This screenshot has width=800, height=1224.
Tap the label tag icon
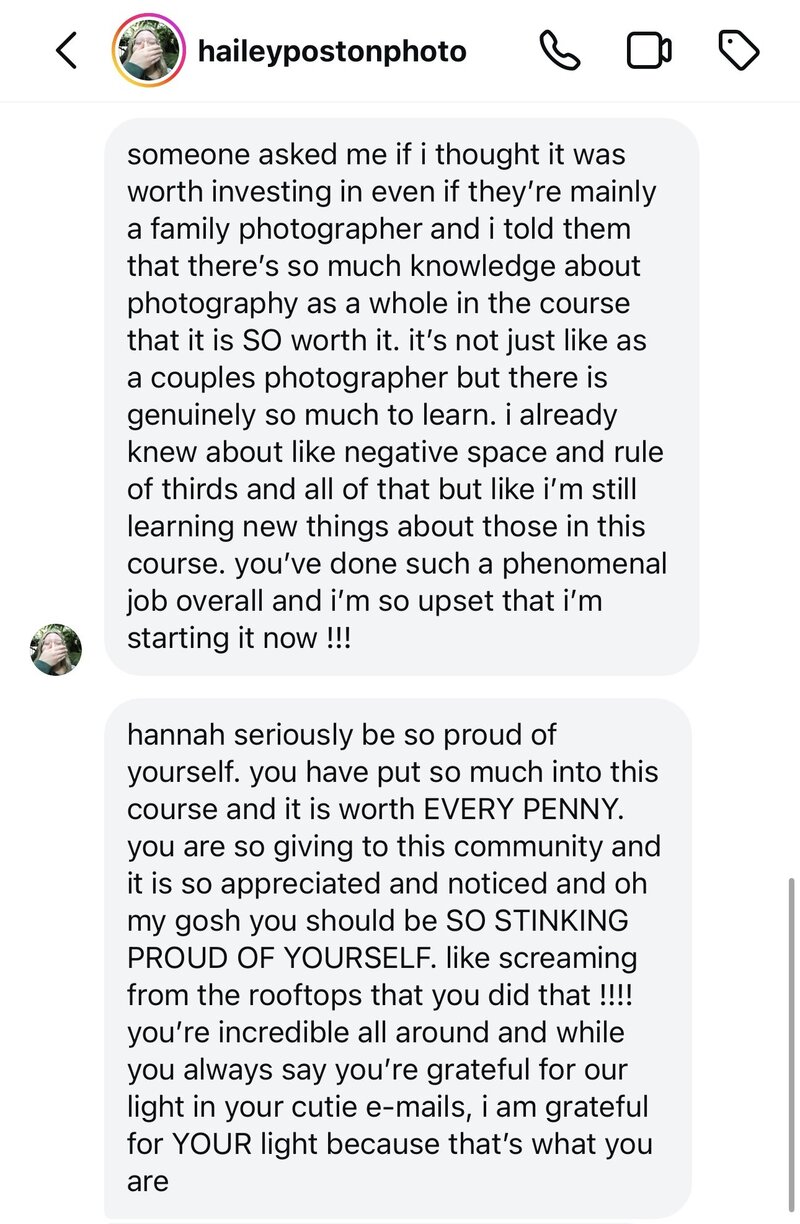(739, 51)
